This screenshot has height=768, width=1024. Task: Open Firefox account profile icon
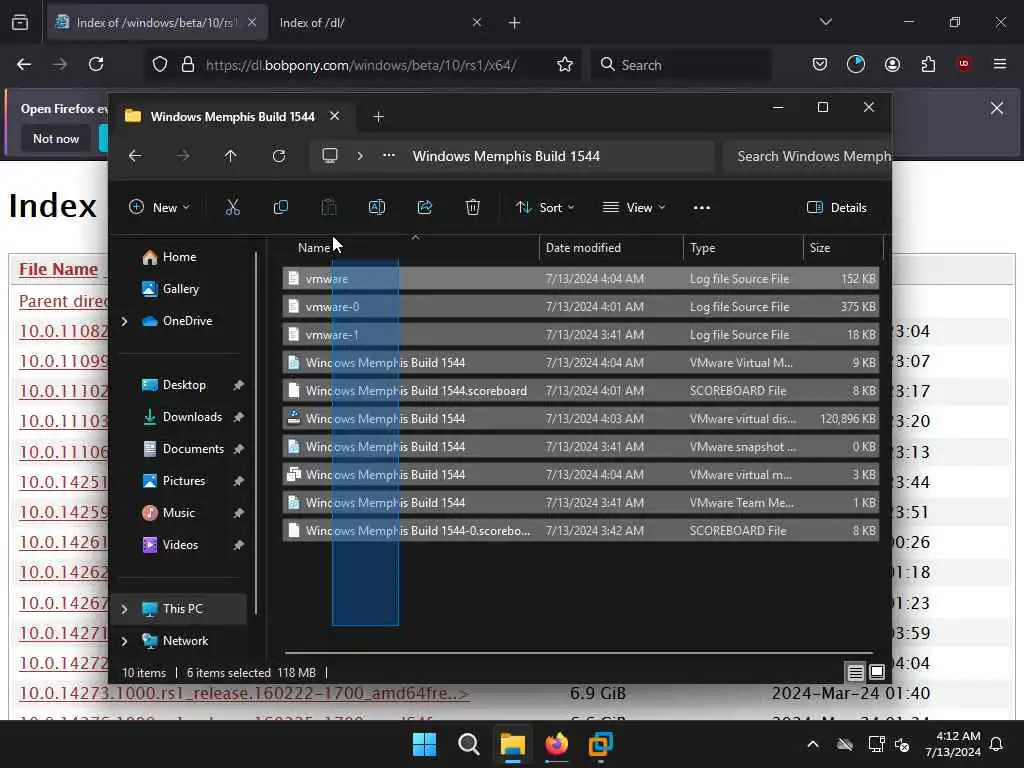892,64
